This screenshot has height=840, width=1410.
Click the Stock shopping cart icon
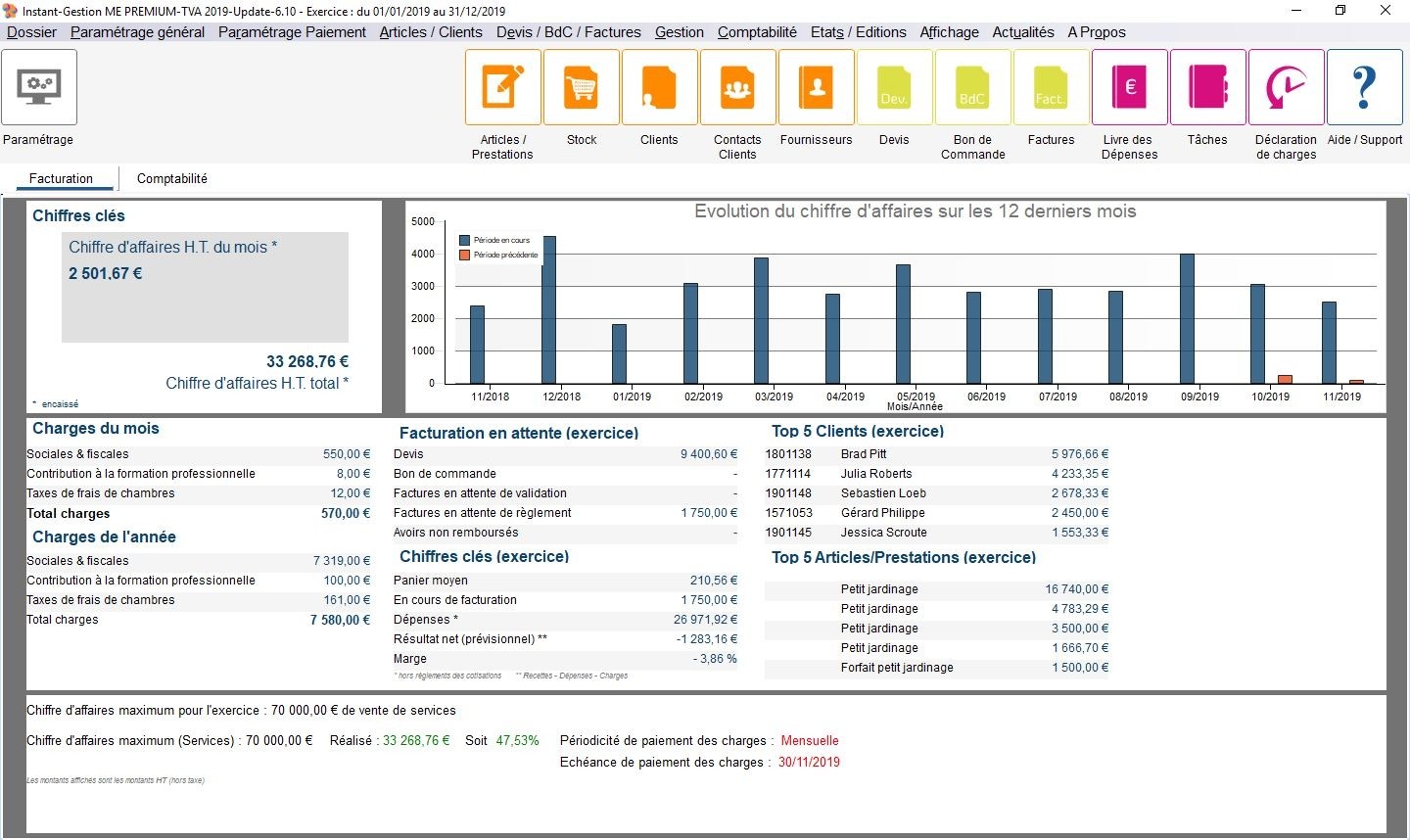582,87
